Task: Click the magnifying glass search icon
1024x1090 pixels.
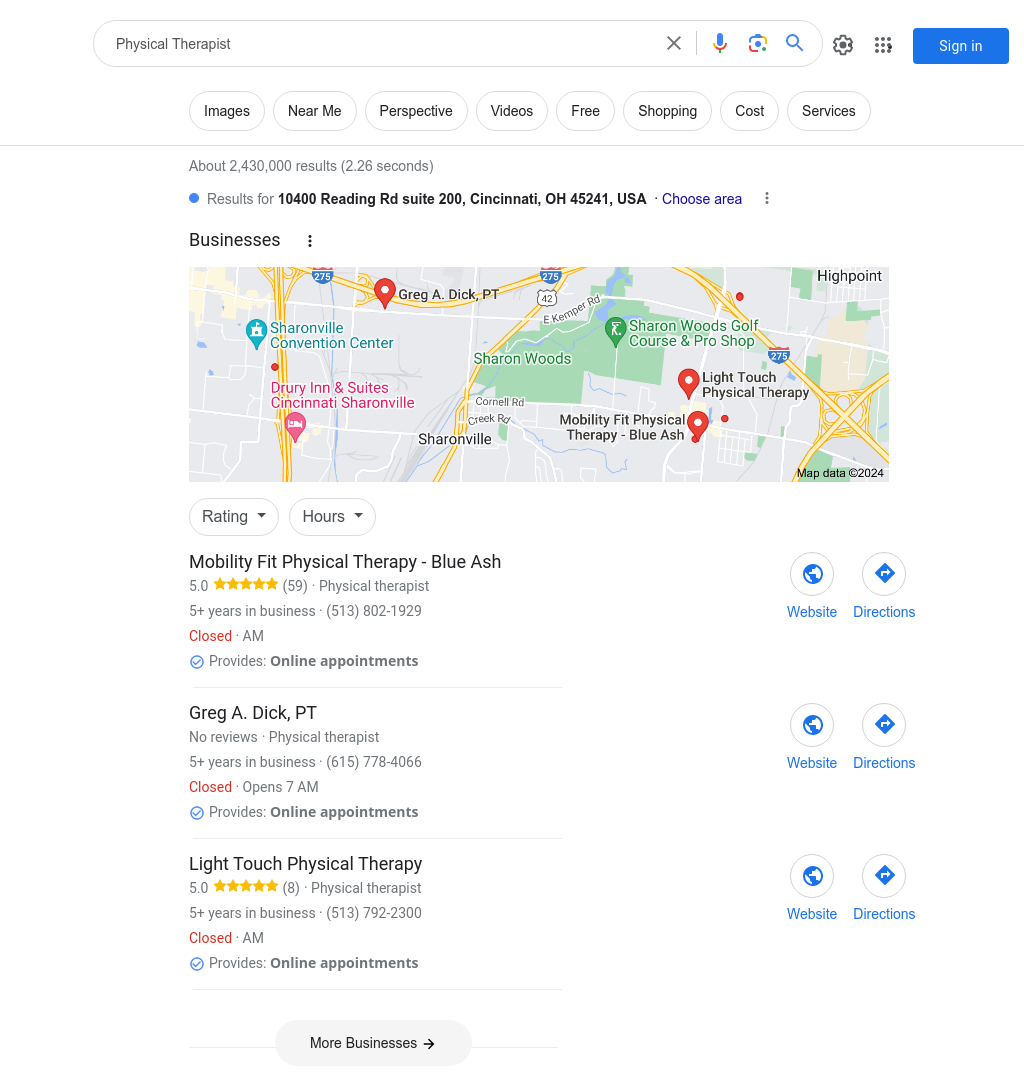Action: (795, 43)
